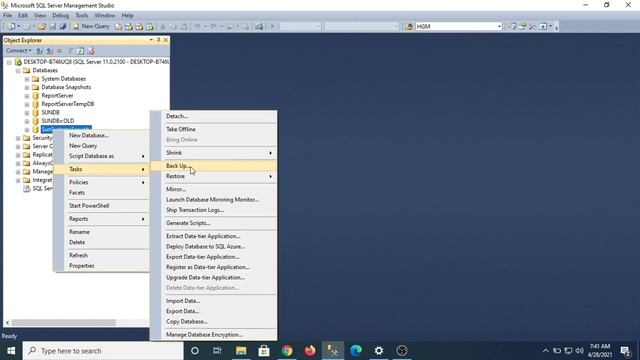Click the Find in Files icon beside HGM box
The height and width of the screenshot is (360, 640).
(x=408, y=27)
